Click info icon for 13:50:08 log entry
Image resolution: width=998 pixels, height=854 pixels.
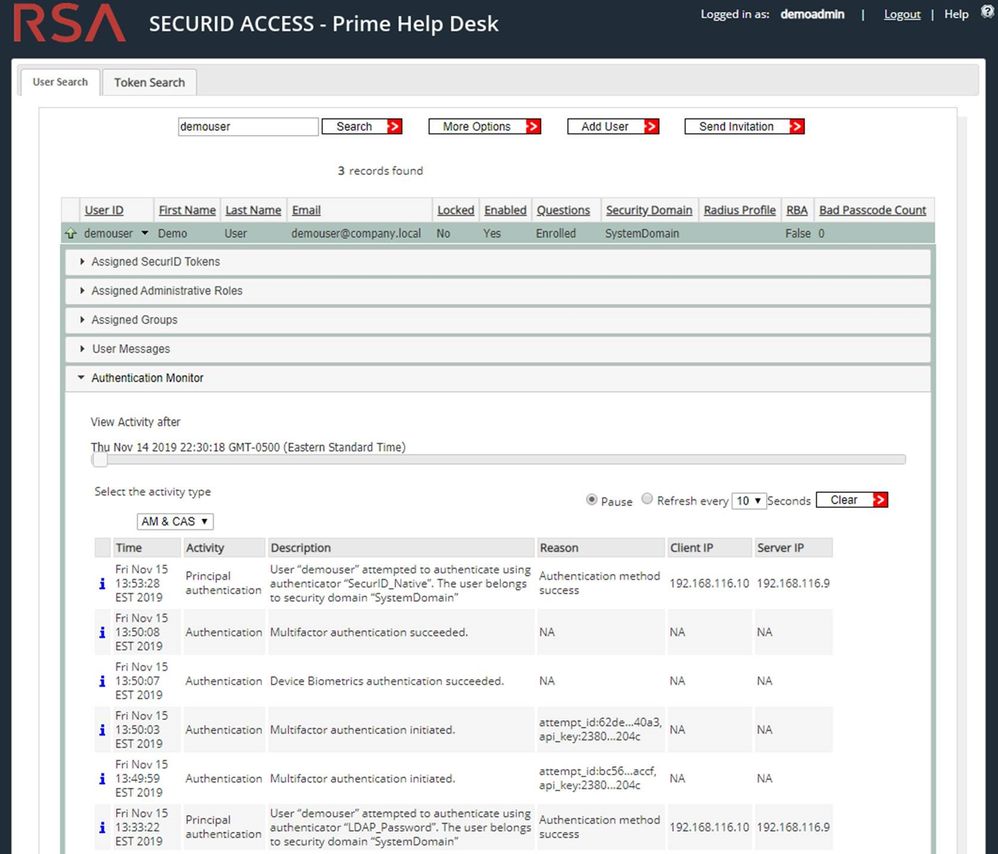pos(102,633)
